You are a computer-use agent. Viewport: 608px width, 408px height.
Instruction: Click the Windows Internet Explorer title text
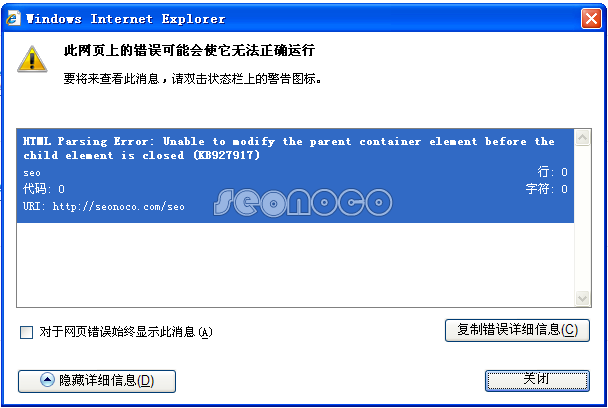tap(125, 19)
